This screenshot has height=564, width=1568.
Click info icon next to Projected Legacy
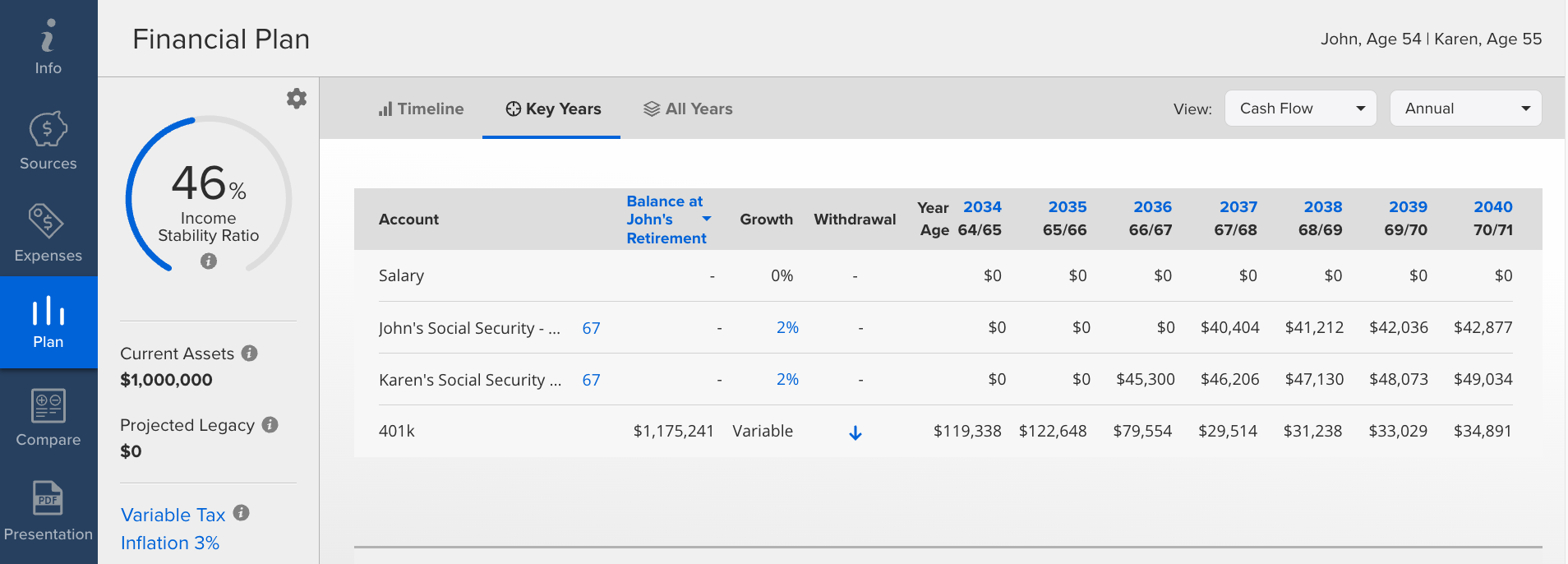pos(270,424)
